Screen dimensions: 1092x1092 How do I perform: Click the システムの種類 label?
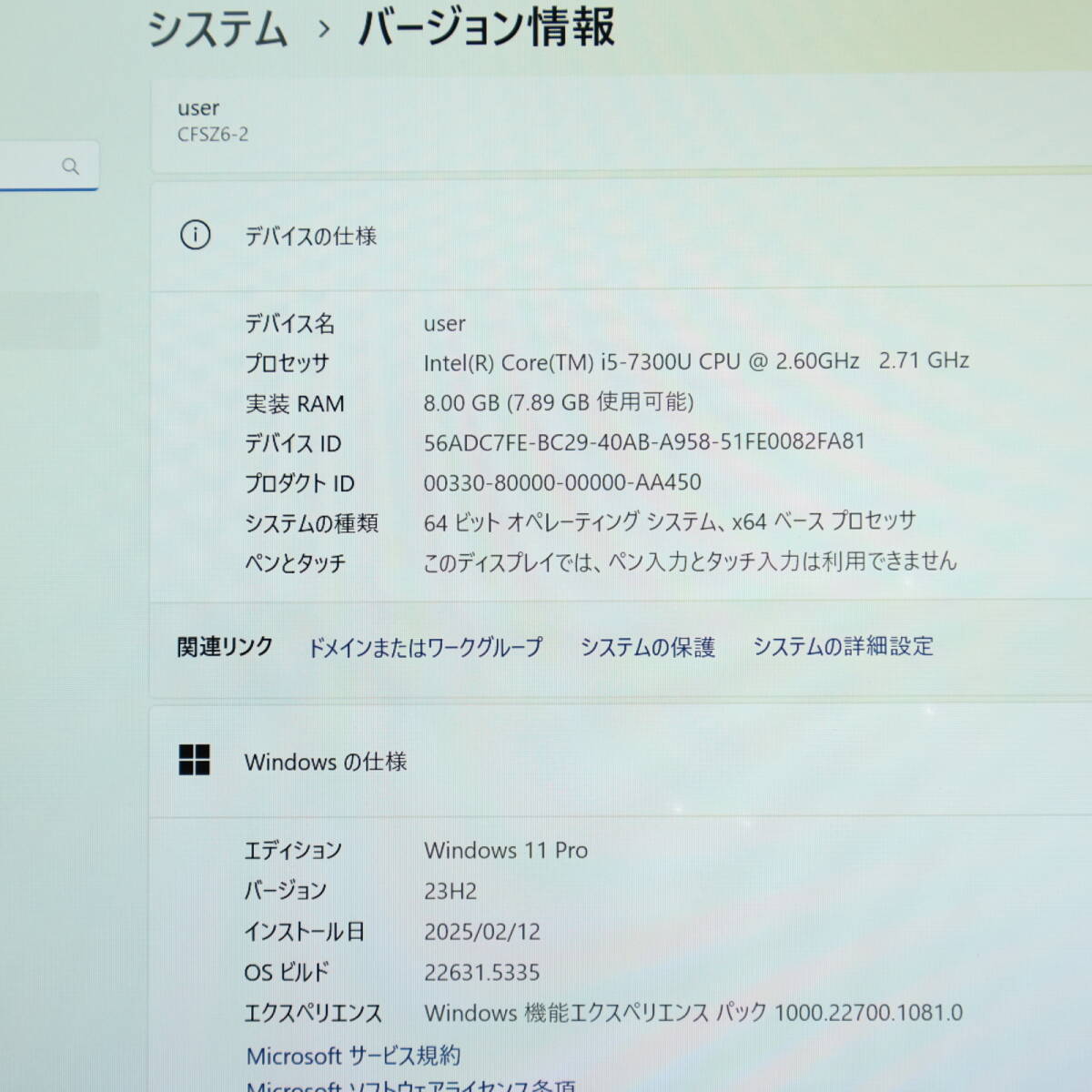311,523
